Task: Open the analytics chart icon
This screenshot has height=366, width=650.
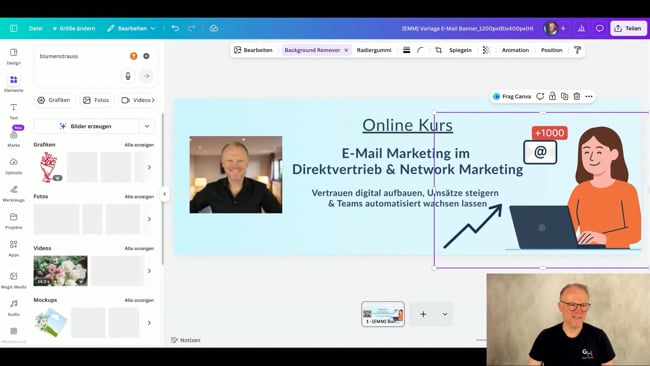Action: tap(581, 28)
